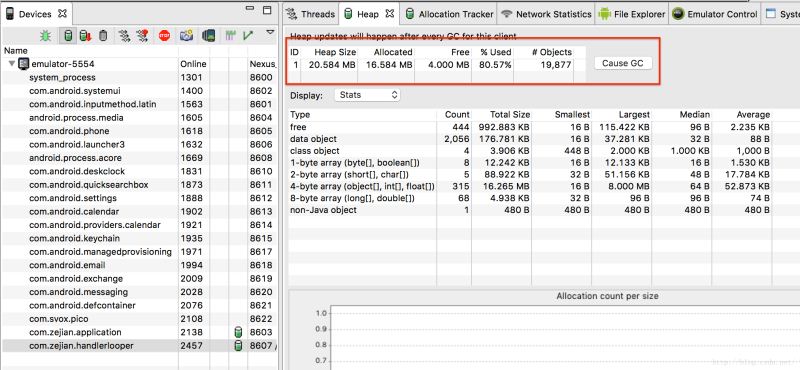
Task: Select com.zejian.handlerlooper process
Action: pyautogui.click(x=139, y=346)
